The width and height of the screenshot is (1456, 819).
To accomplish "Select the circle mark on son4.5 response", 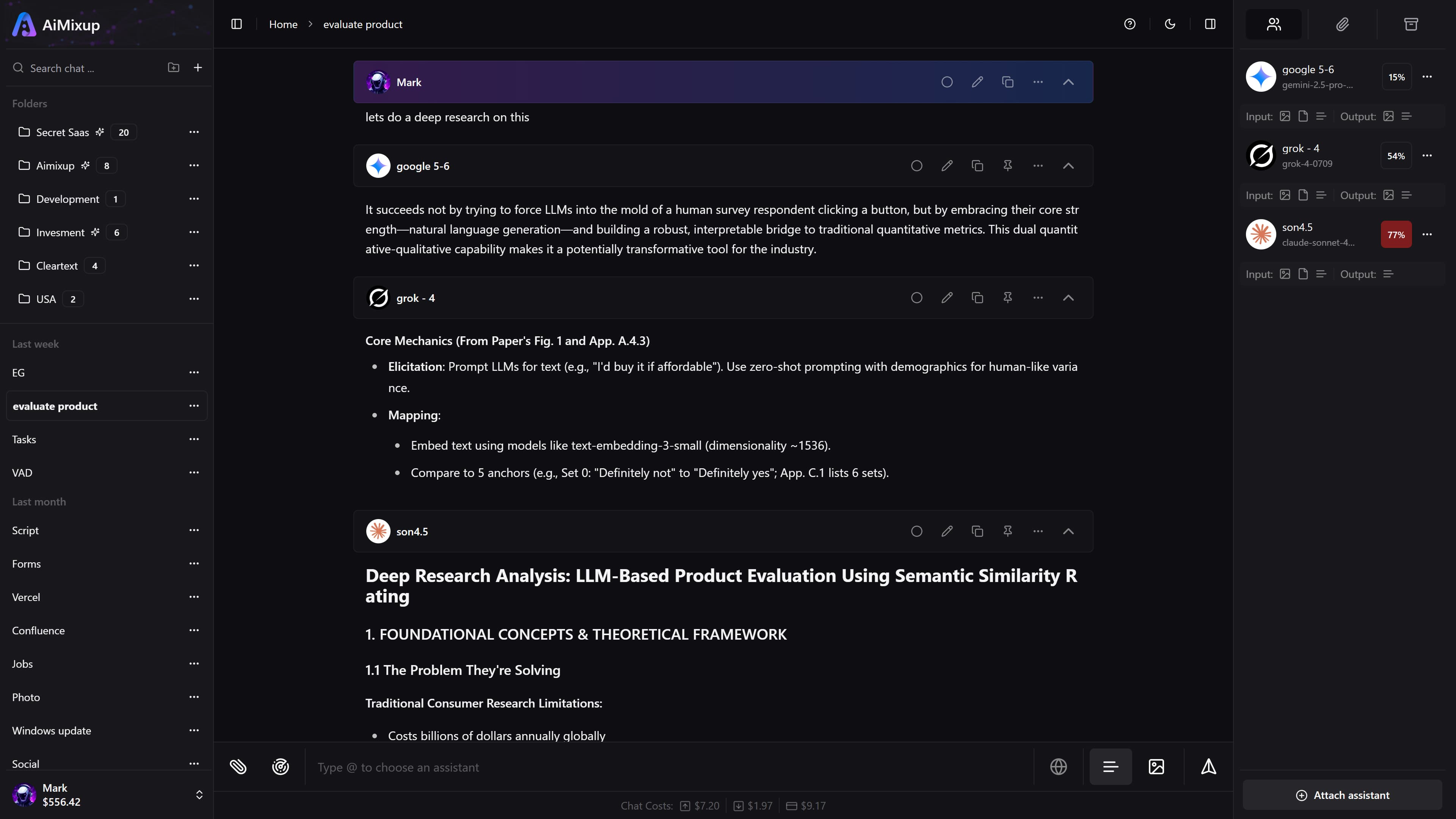I will tap(916, 531).
